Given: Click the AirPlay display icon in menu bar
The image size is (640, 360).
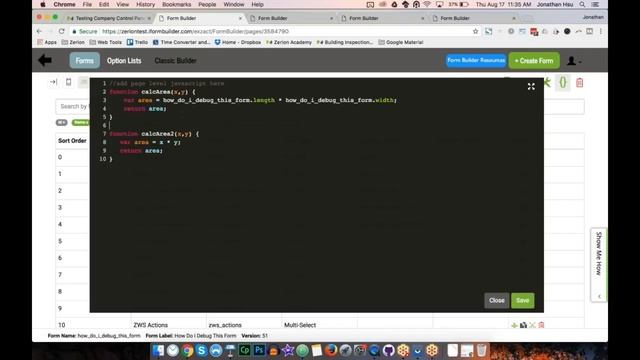Looking at the screenshot, I should [x=439, y=4].
